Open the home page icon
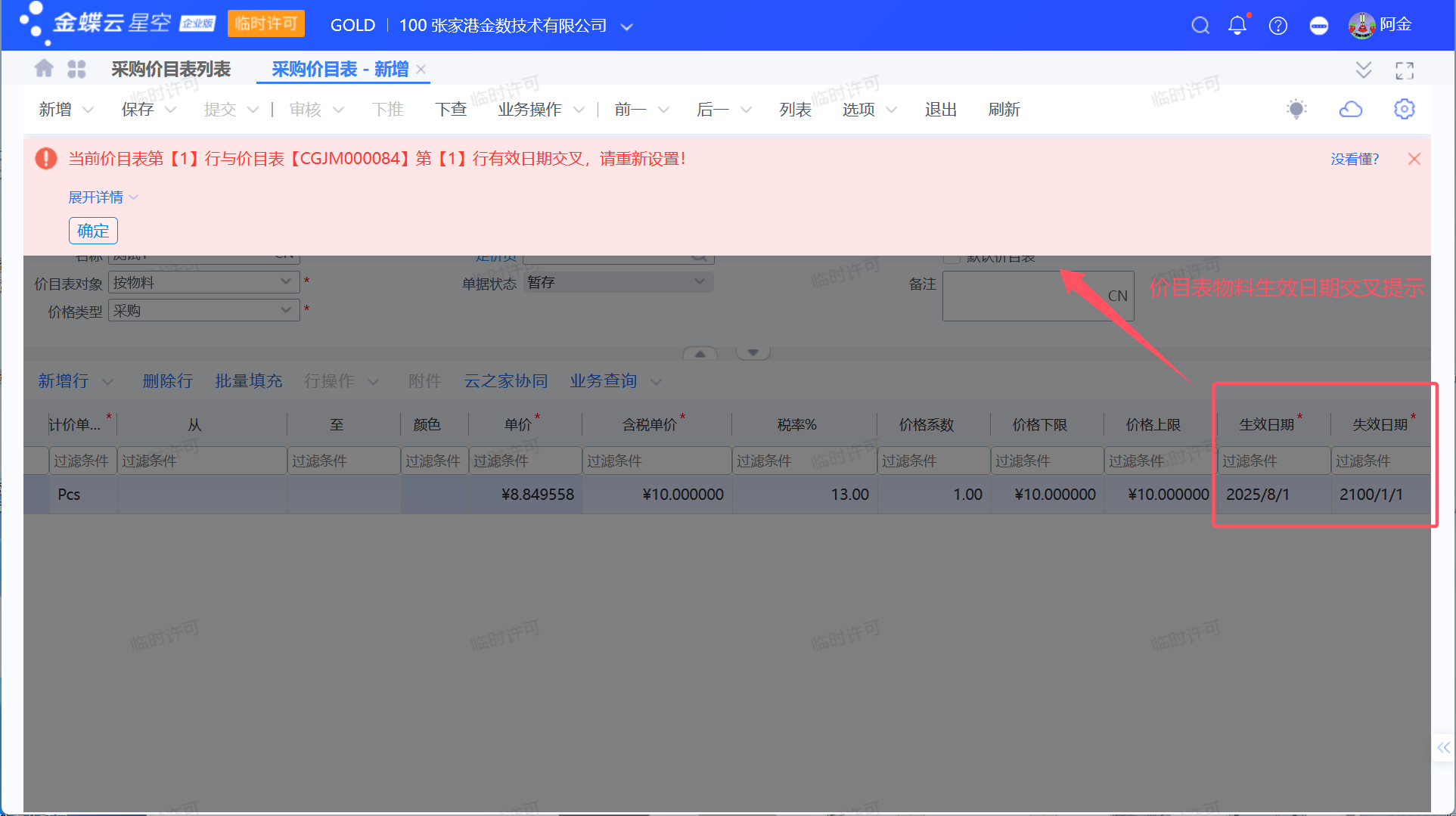Image resolution: width=1456 pixels, height=816 pixels. coord(44,69)
